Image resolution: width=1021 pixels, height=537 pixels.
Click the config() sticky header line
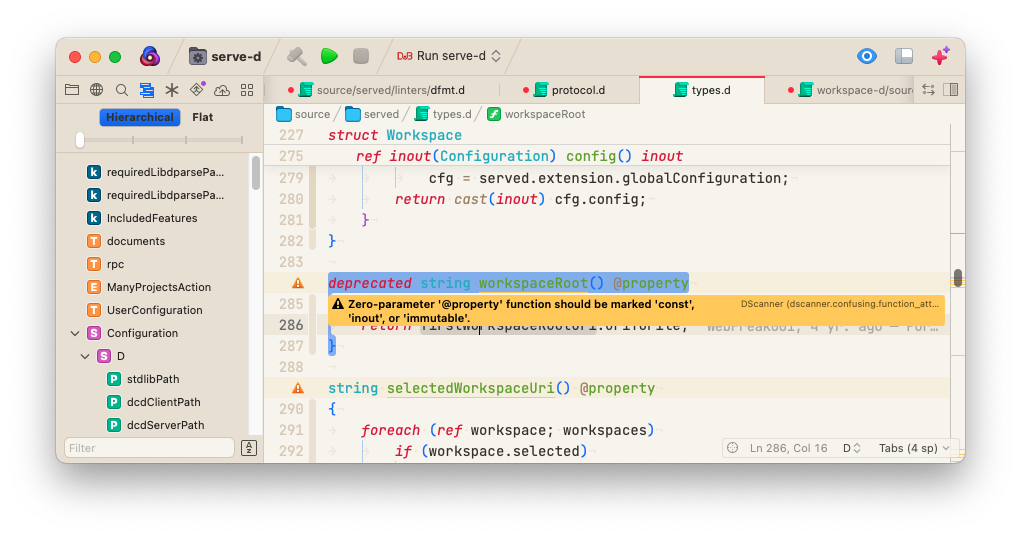pyautogui.click(x=519, y=156)
